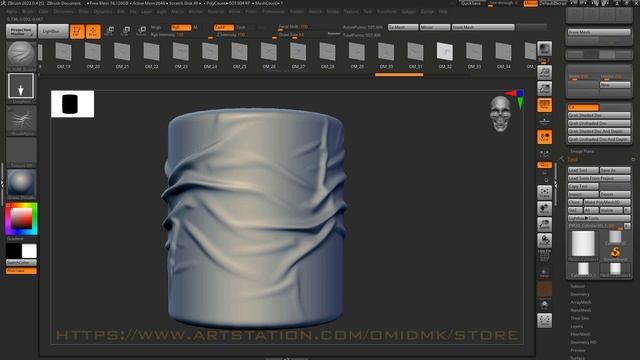The image size is (640, 360).
Task: Click the Zoom3D navigation icon
Action: pyautogui.click(x=544, y=224)
